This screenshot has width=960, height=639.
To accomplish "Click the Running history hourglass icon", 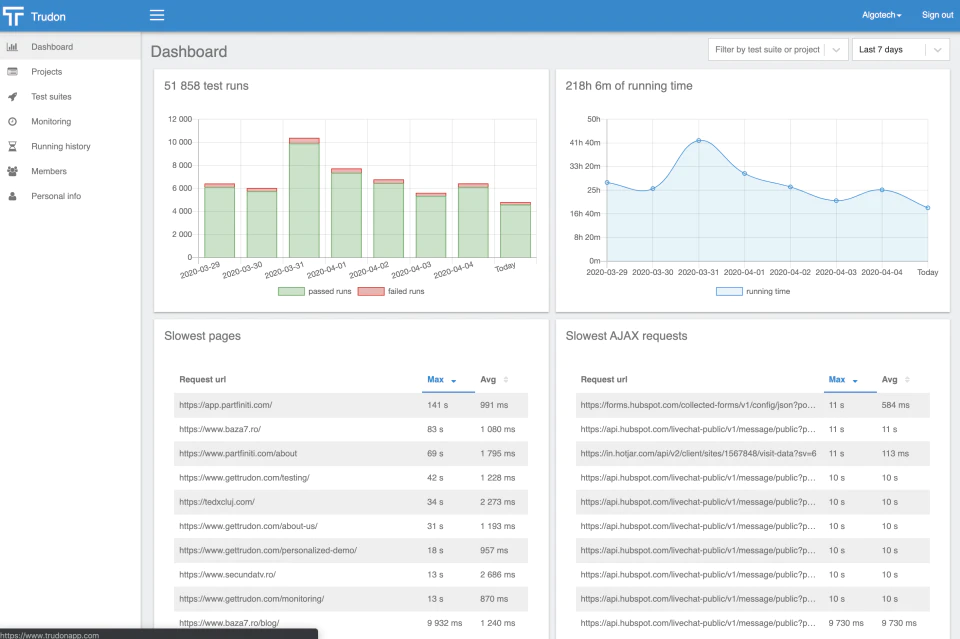I will 12,146.
